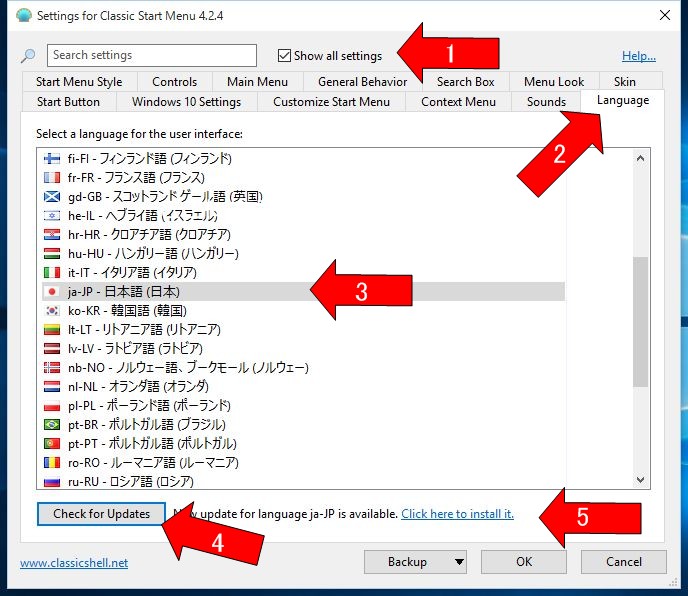Click the Russian flag icon for ru-RU
Screen dimensions: 688x596
pos(52,481)
